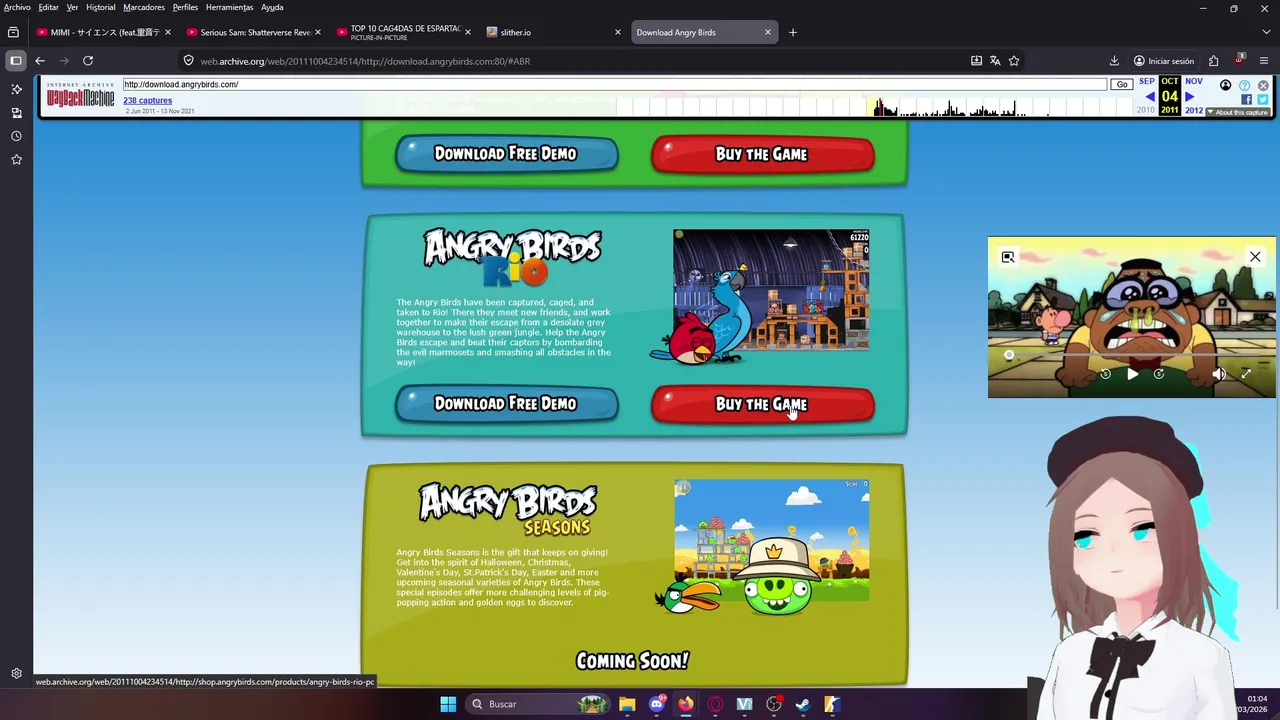
Task: Open the 238 captures link
Action: point(147,100)
